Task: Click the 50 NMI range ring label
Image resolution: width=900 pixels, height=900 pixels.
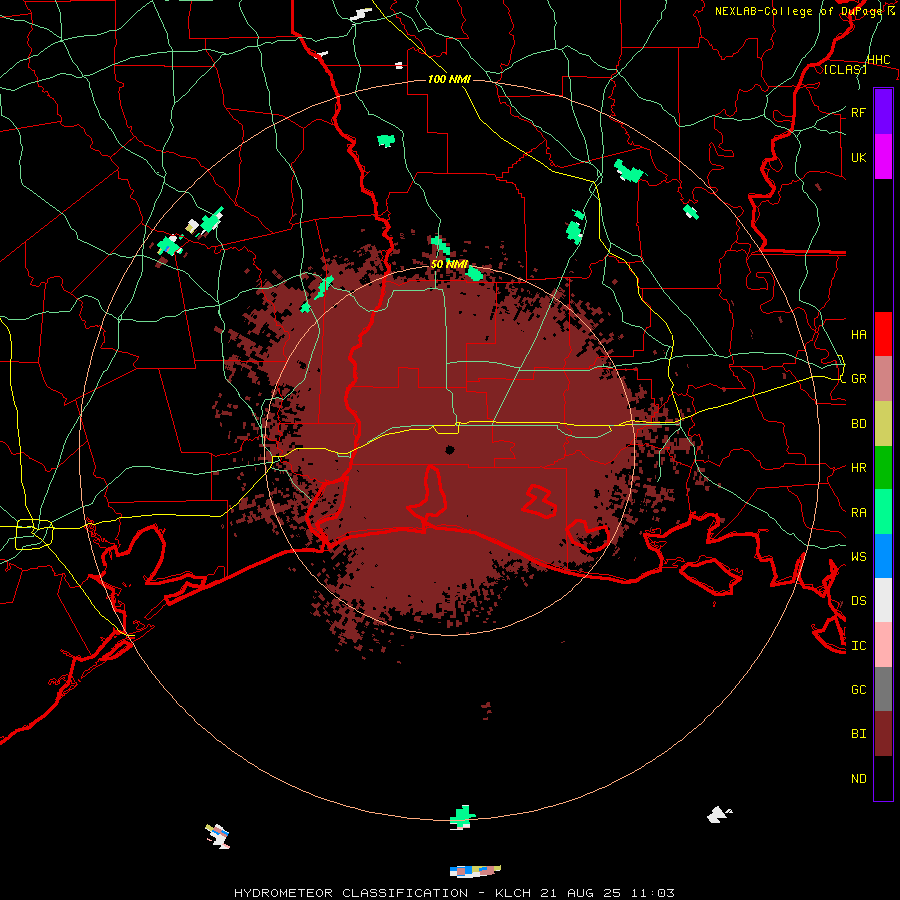Action: pyautogui.click(x=449, y=264)
